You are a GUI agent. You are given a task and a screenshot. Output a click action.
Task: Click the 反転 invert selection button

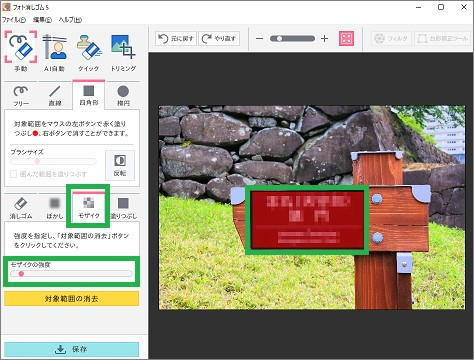pos(120,165)
